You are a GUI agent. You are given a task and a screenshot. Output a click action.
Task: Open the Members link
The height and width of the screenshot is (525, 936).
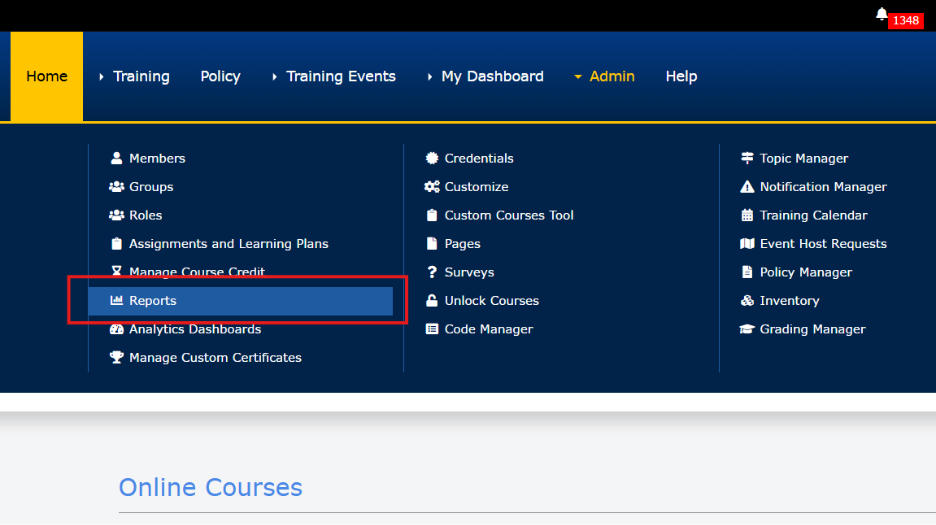157,158
